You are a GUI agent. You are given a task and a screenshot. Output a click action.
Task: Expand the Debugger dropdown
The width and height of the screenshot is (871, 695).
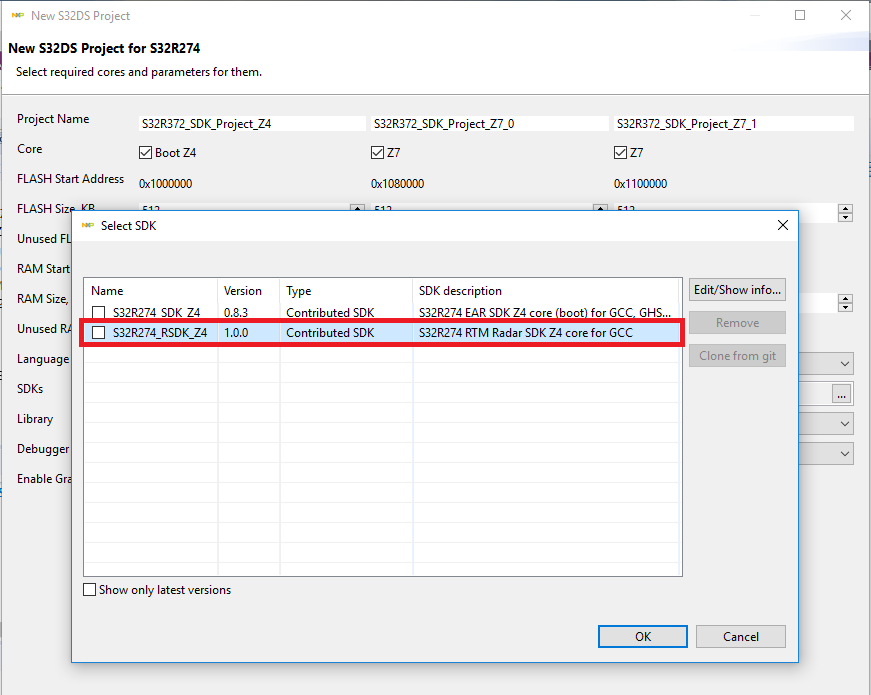(x=845, y=454)
